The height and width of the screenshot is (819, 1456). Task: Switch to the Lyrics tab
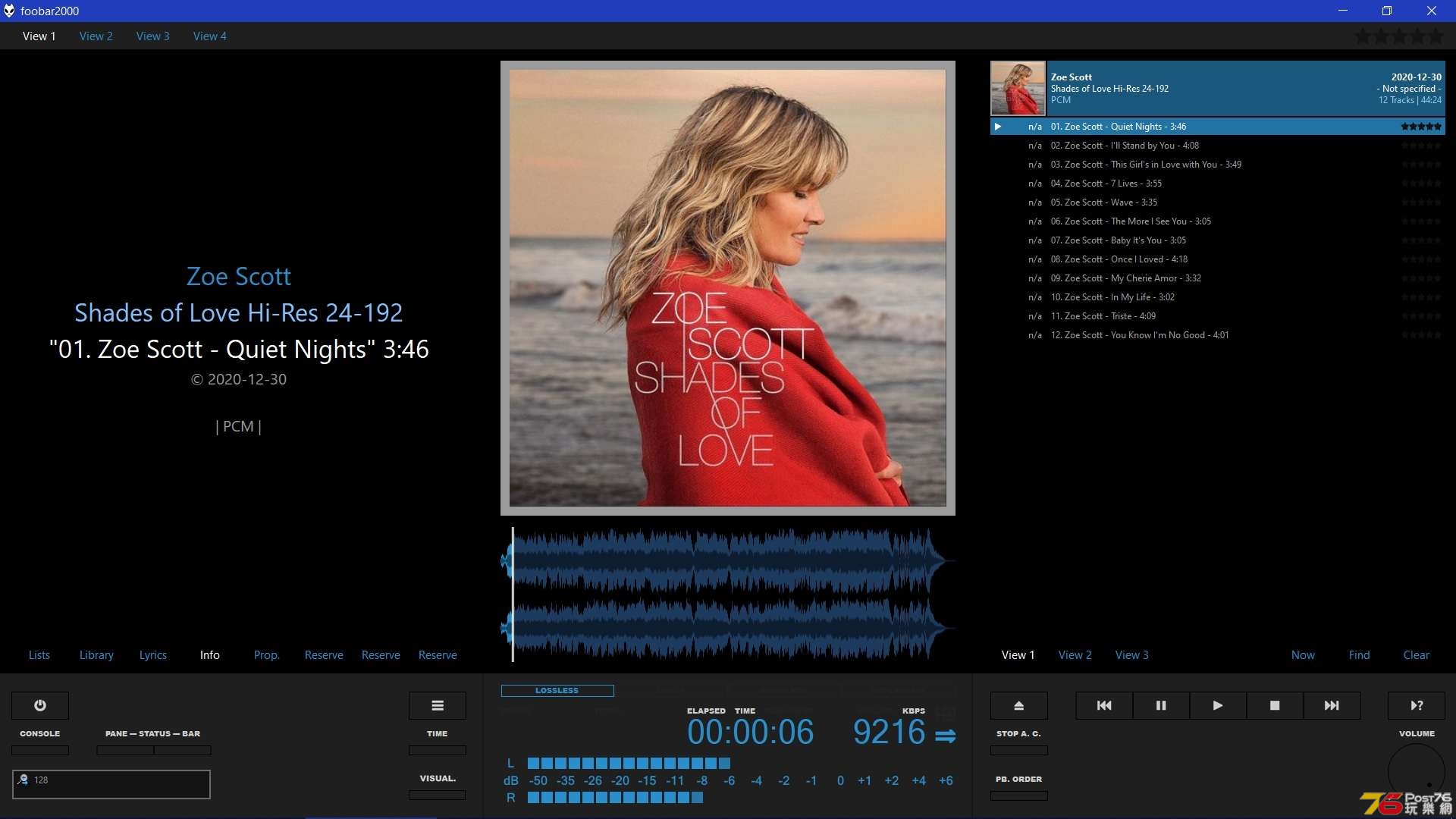(152, 654)
